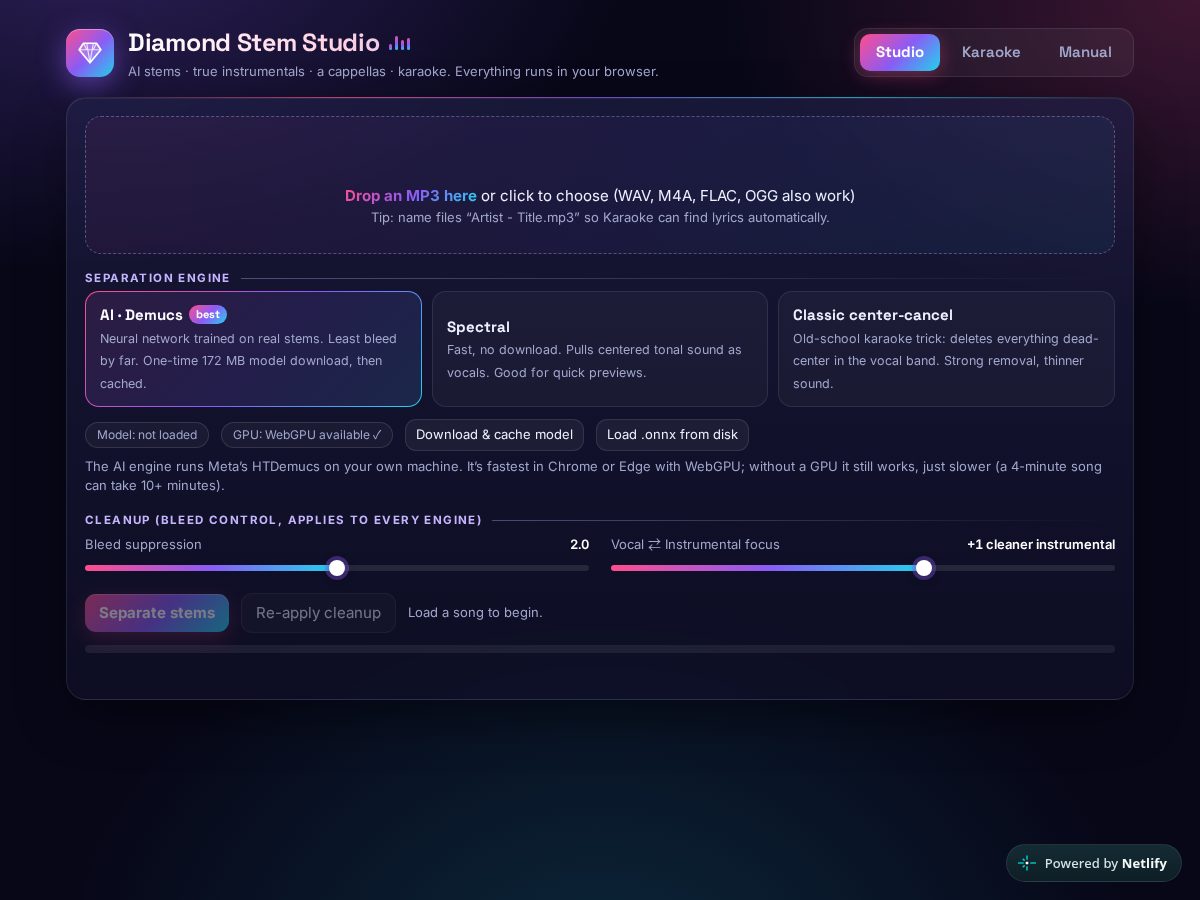Click Download & cache model button
The height and width of the screenshot is (900, 1200).
point(494,435)
